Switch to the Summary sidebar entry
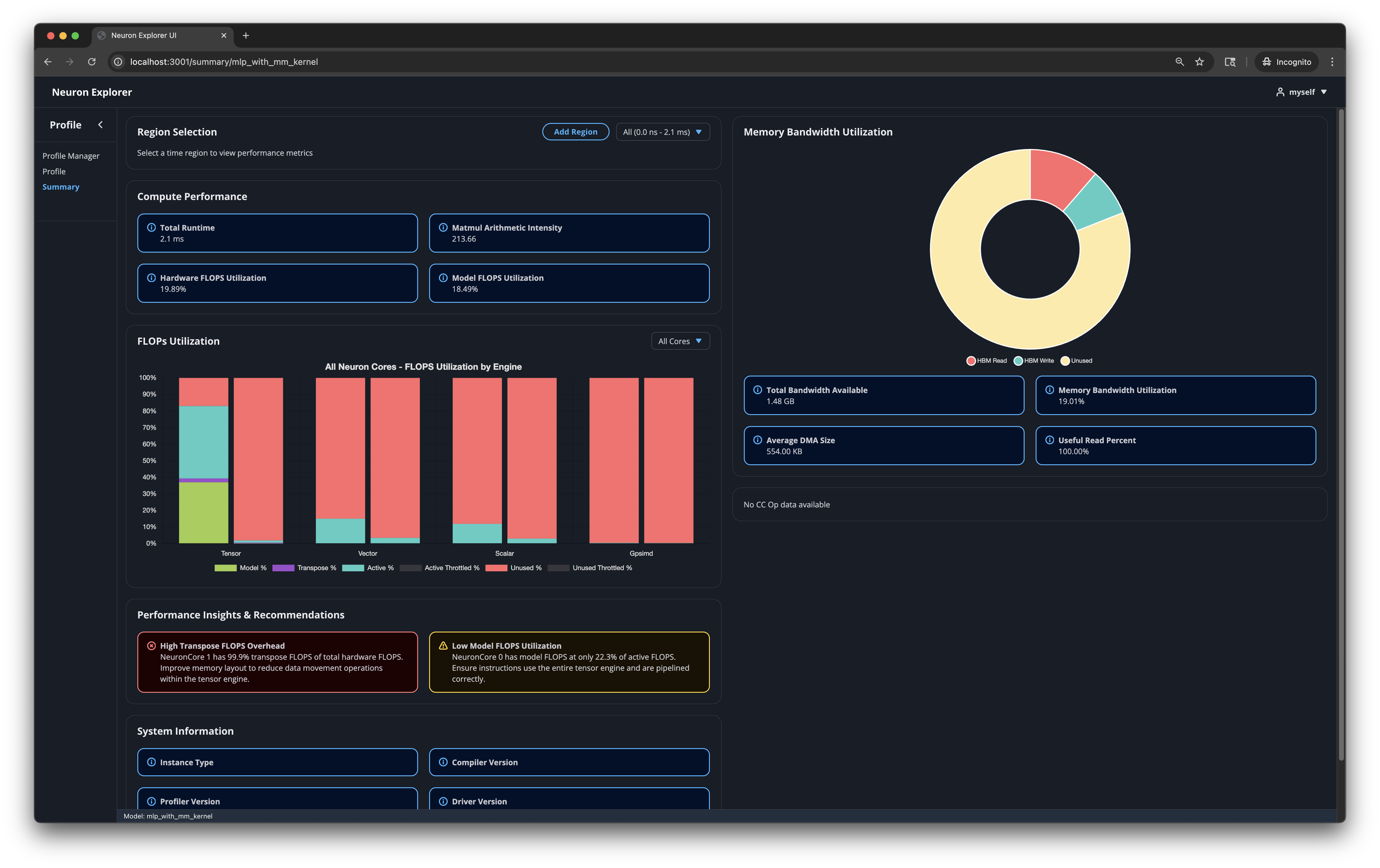 coord(61,186)
